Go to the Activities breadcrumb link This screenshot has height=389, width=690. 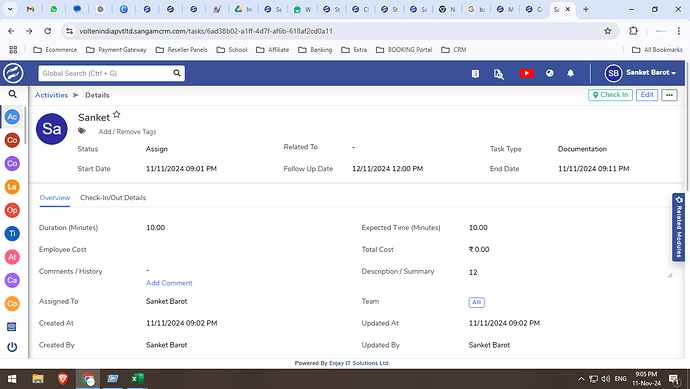(x=51, y=95)
